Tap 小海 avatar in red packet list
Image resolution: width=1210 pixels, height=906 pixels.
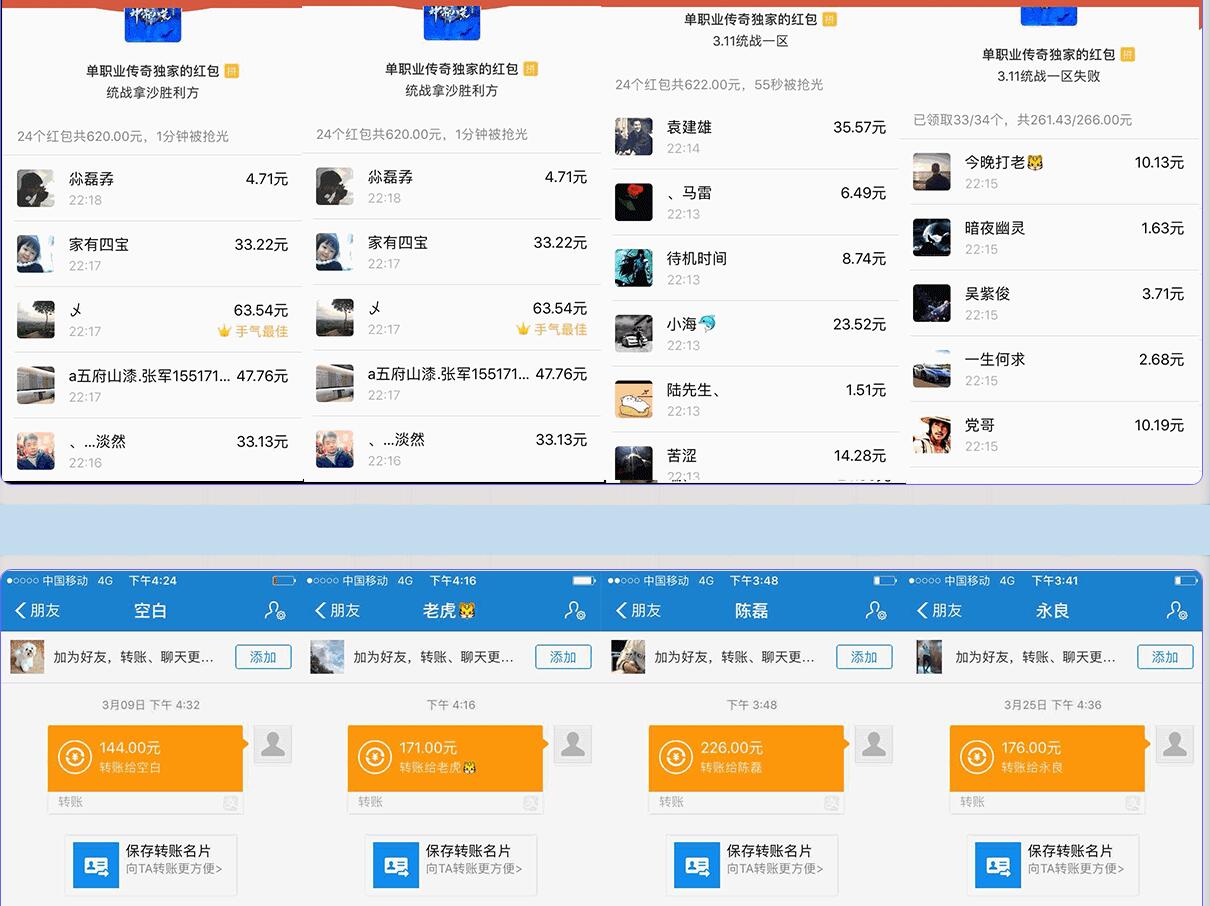[634, 333]
